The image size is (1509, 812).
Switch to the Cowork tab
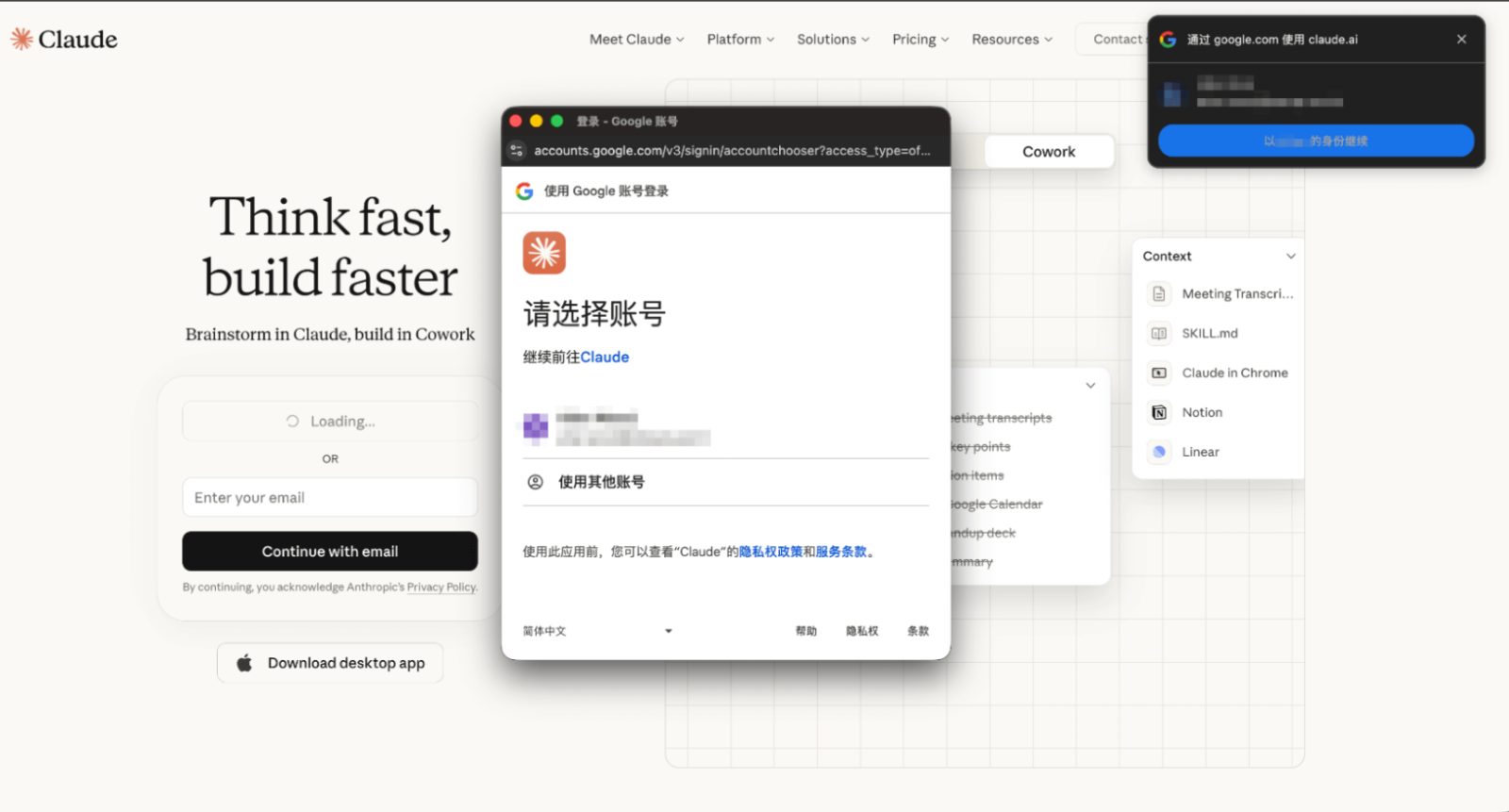1049,152
